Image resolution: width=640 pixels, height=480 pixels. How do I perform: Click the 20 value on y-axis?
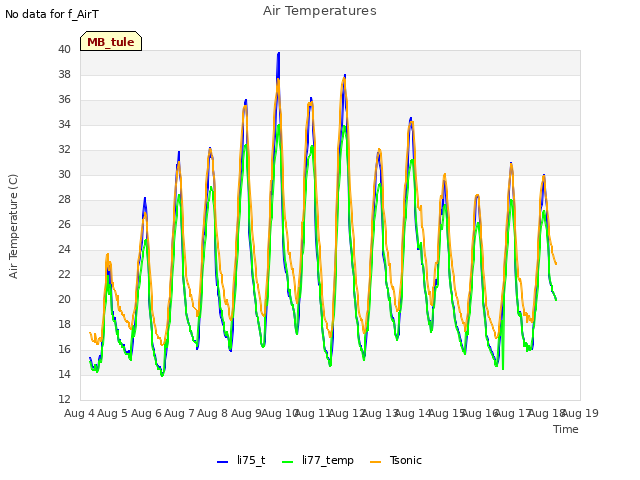click(64, 300)
